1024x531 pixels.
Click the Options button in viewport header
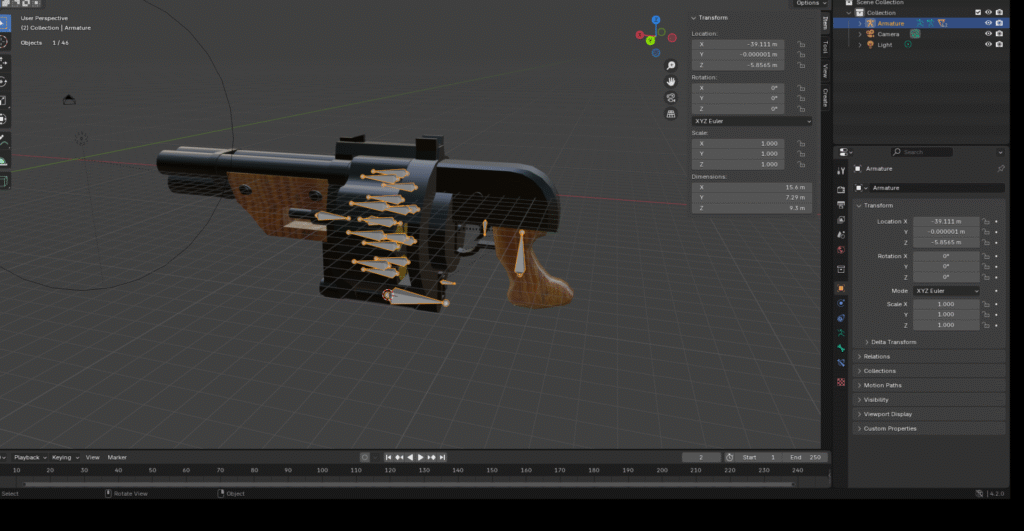(x=807, y=3)
